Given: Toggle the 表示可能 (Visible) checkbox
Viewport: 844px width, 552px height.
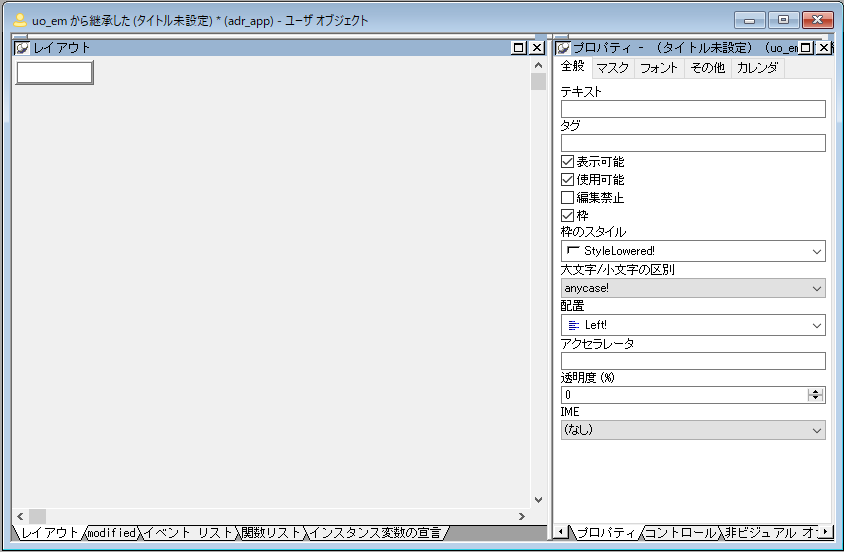Looking at the screenshot, I should (x=568, y=162).
